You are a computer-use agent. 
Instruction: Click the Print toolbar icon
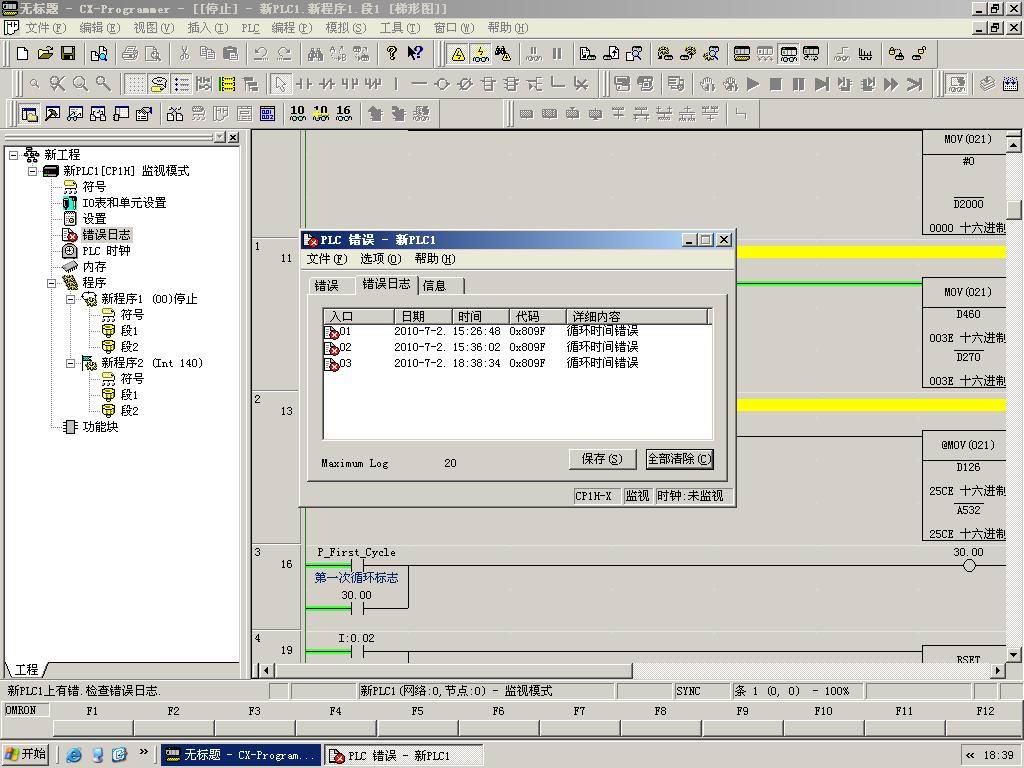tap(130, 54)
